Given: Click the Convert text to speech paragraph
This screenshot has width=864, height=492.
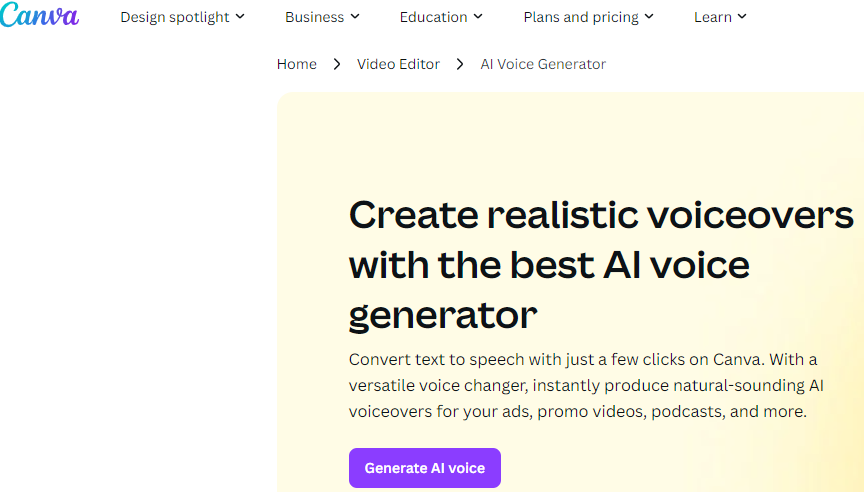Looking at the screenshot, I should click(x=583, y=385).
